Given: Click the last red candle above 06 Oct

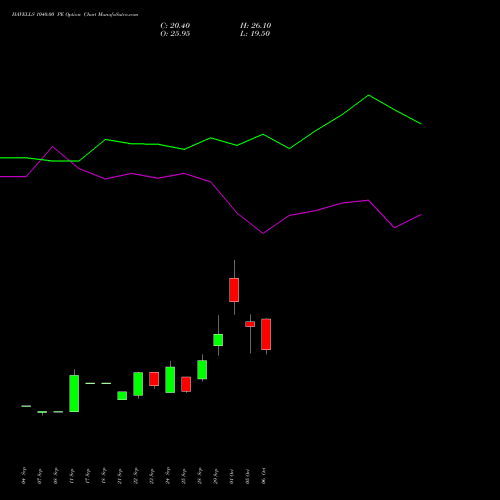Looking at the screenshot, I should [266, 334].
